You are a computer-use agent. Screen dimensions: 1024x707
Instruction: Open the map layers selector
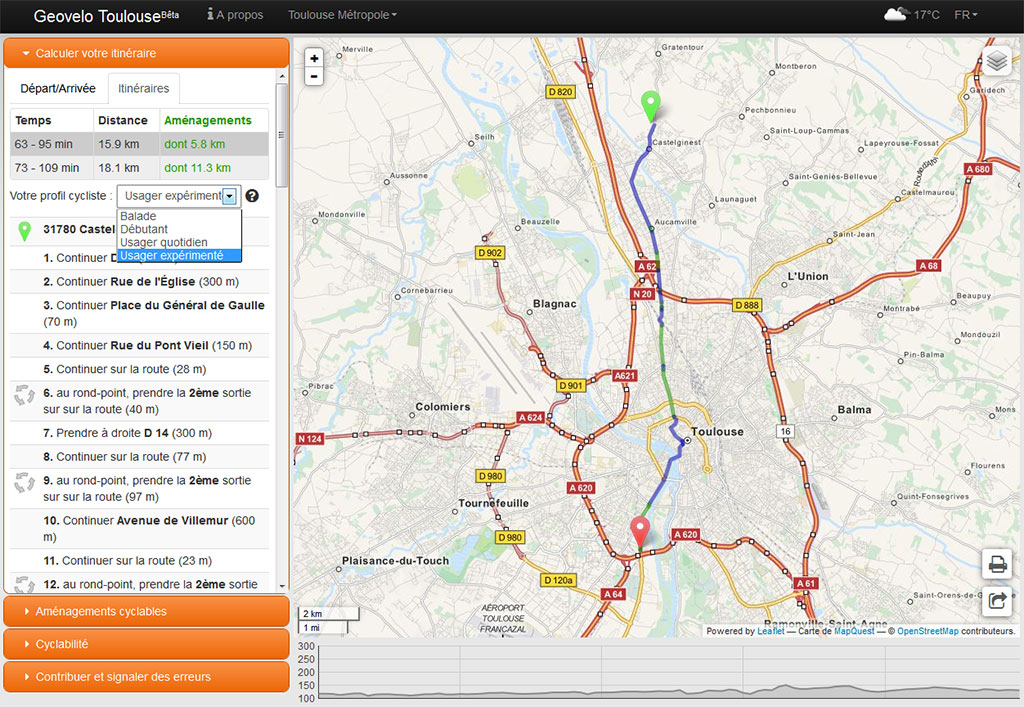(997, 61)
